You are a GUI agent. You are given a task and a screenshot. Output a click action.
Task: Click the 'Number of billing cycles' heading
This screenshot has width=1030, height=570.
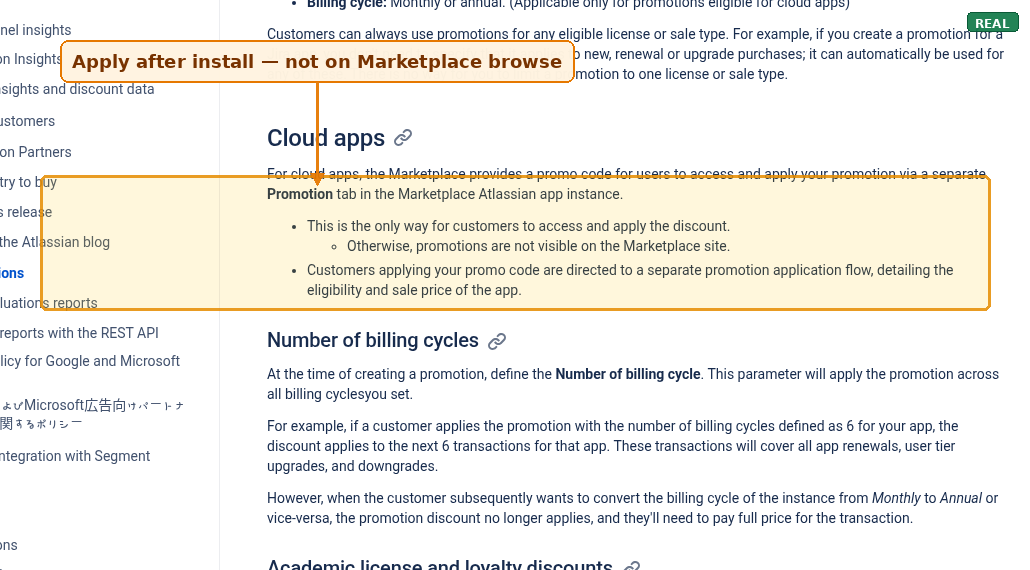(372, 340)
